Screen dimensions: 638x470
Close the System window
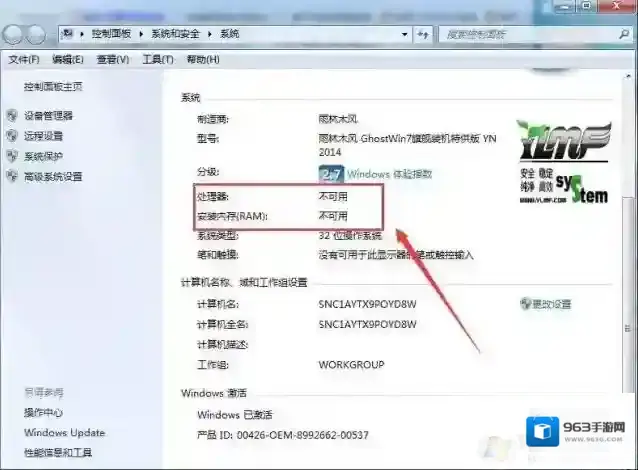(616, 6)
